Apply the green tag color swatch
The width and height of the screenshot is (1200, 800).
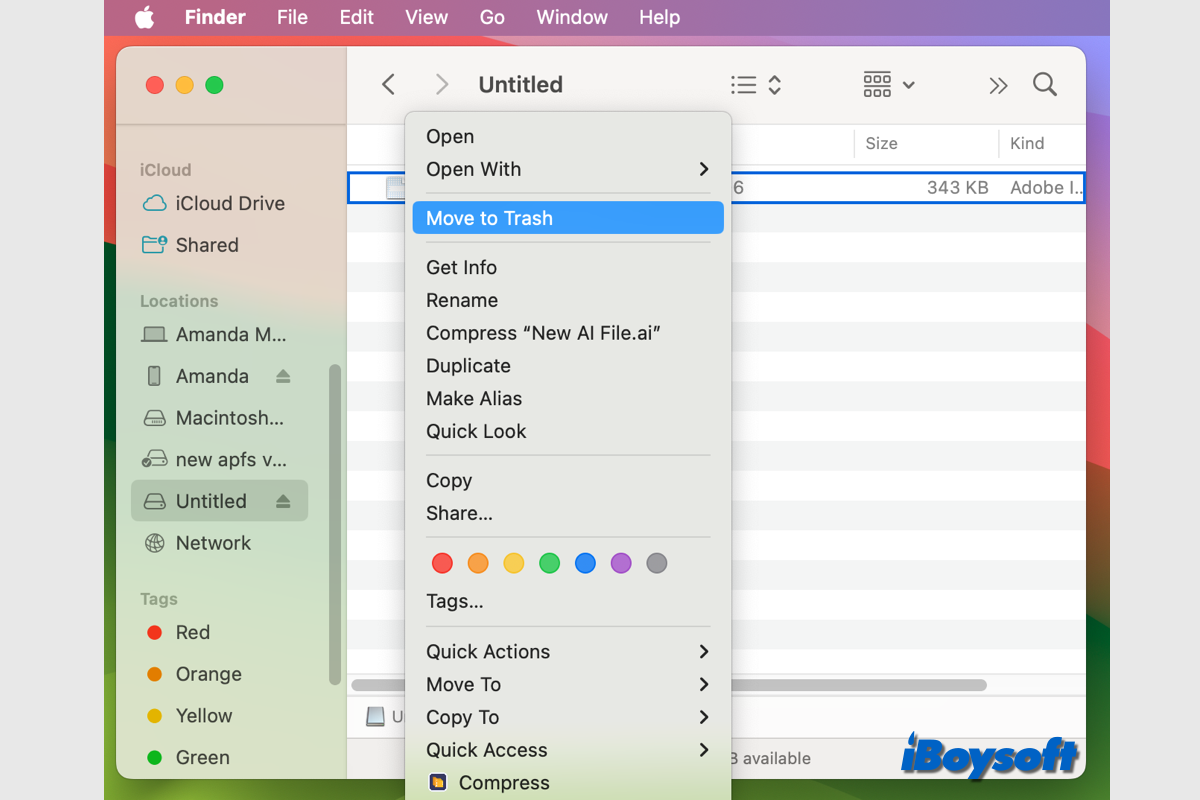coord(549,563)
